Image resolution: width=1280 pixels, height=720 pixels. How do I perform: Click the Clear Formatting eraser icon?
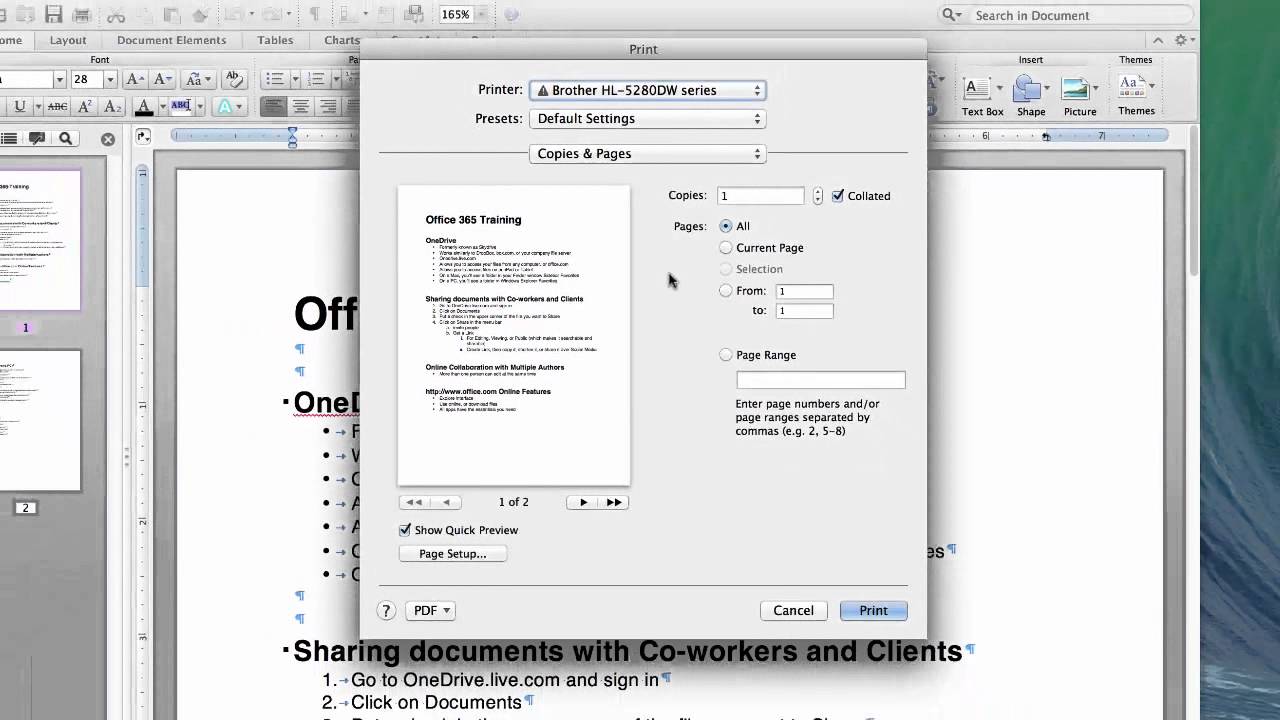click(234, 79)
